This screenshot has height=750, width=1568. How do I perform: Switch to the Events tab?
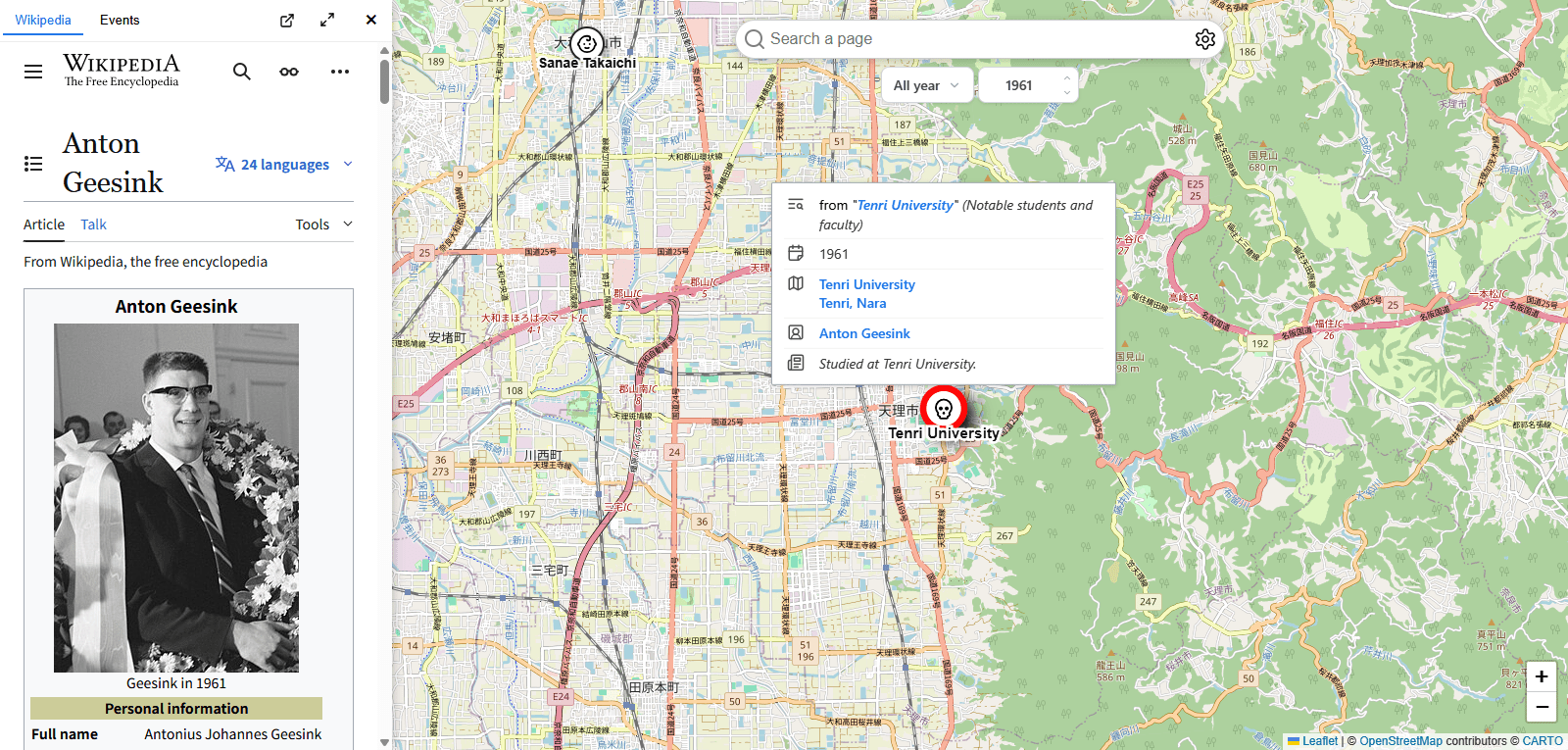[x=120, y=20]
